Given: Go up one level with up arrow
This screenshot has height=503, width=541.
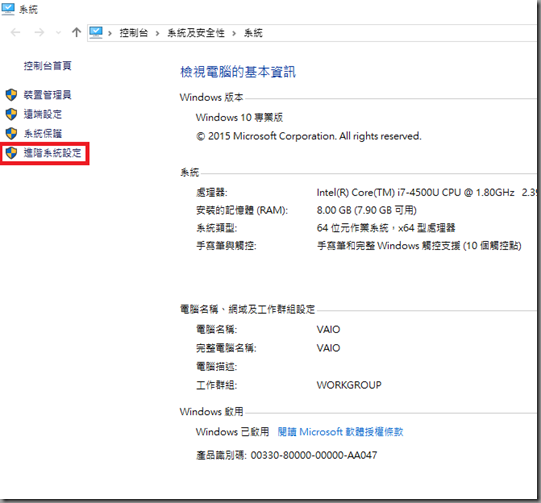Looking at the screenshot, I should coord(76,32).
